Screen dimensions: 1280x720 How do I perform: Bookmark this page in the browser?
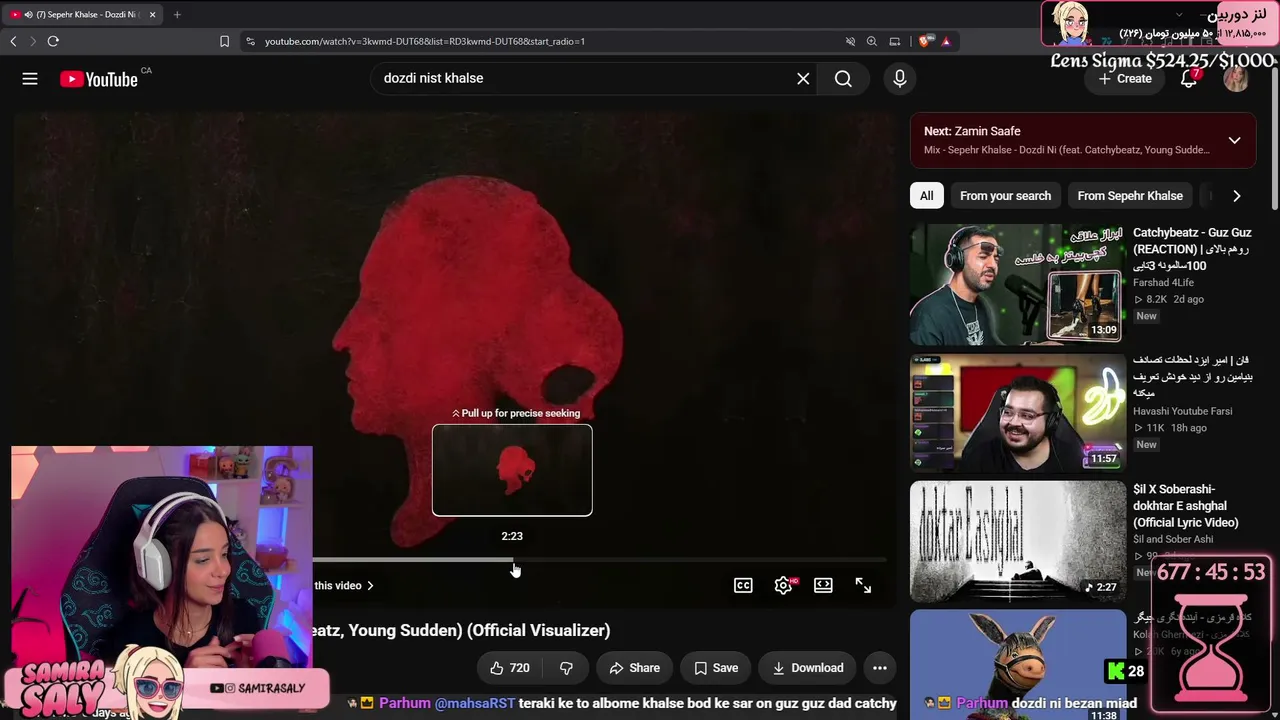point(224,41)
